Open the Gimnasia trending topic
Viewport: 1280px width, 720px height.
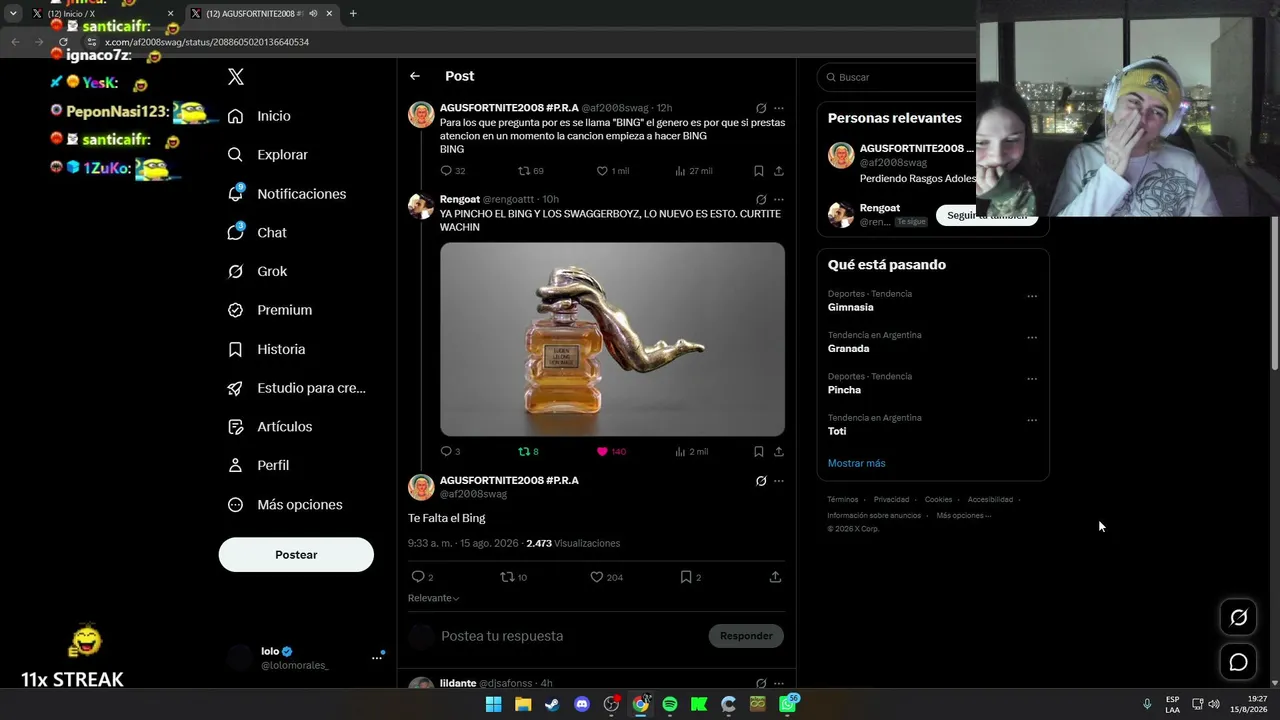[851, 308]
